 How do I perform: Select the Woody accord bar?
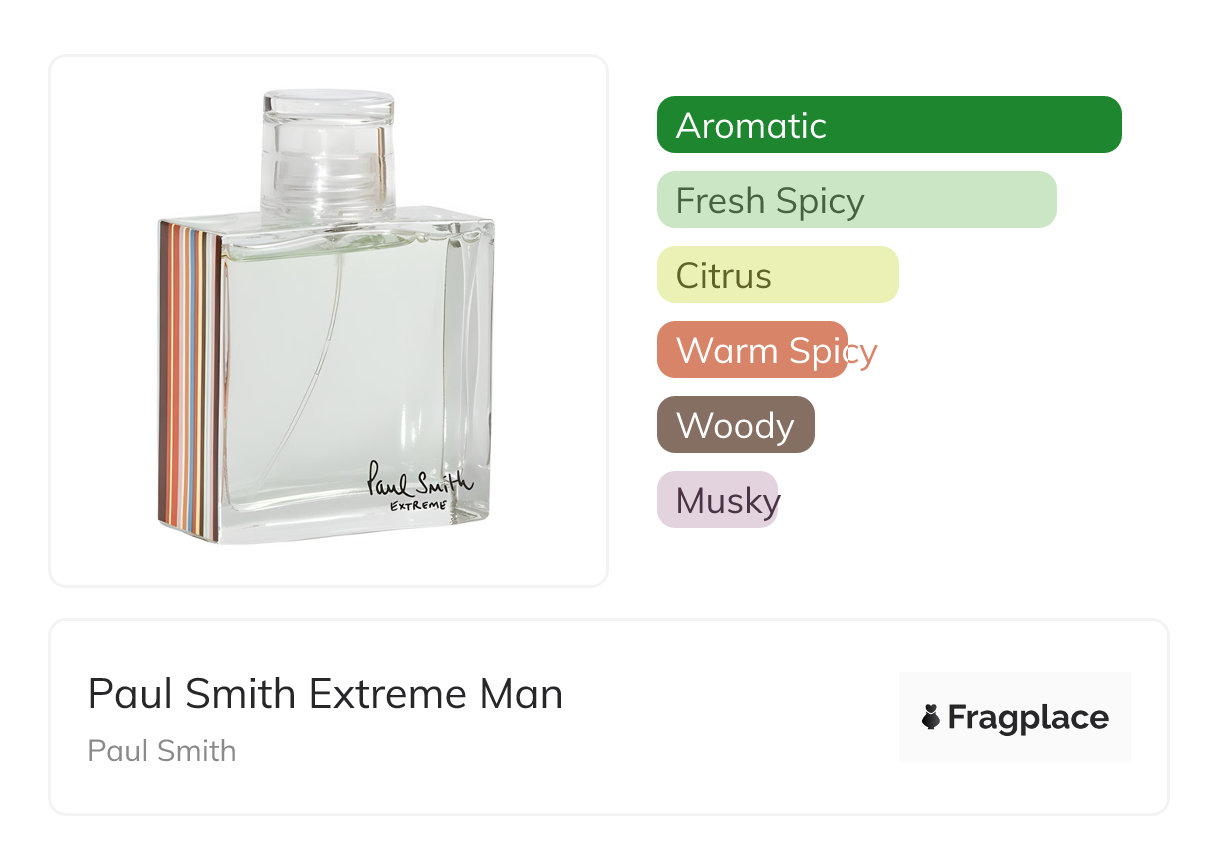tap(735, 425)
